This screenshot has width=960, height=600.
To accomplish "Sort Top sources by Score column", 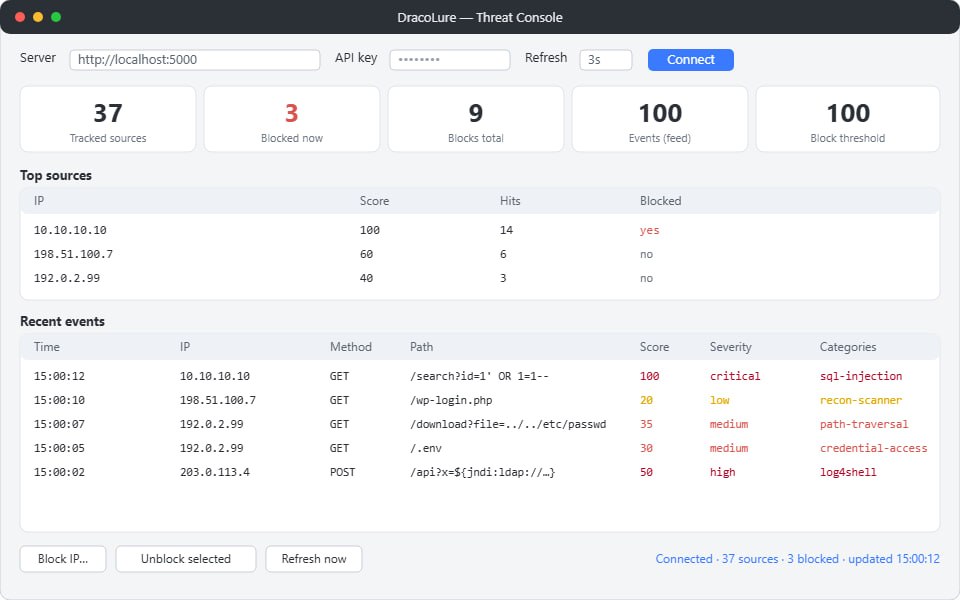I will pyautogui.click(x=374, y=201).
